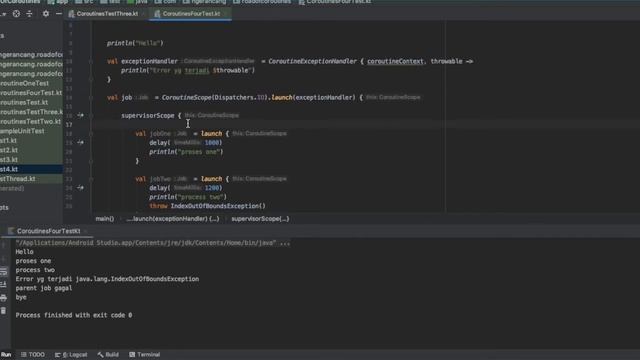Select routinesTestTwo.kt in project tree
The image size is (640, 360).
(x=31, y=122)
